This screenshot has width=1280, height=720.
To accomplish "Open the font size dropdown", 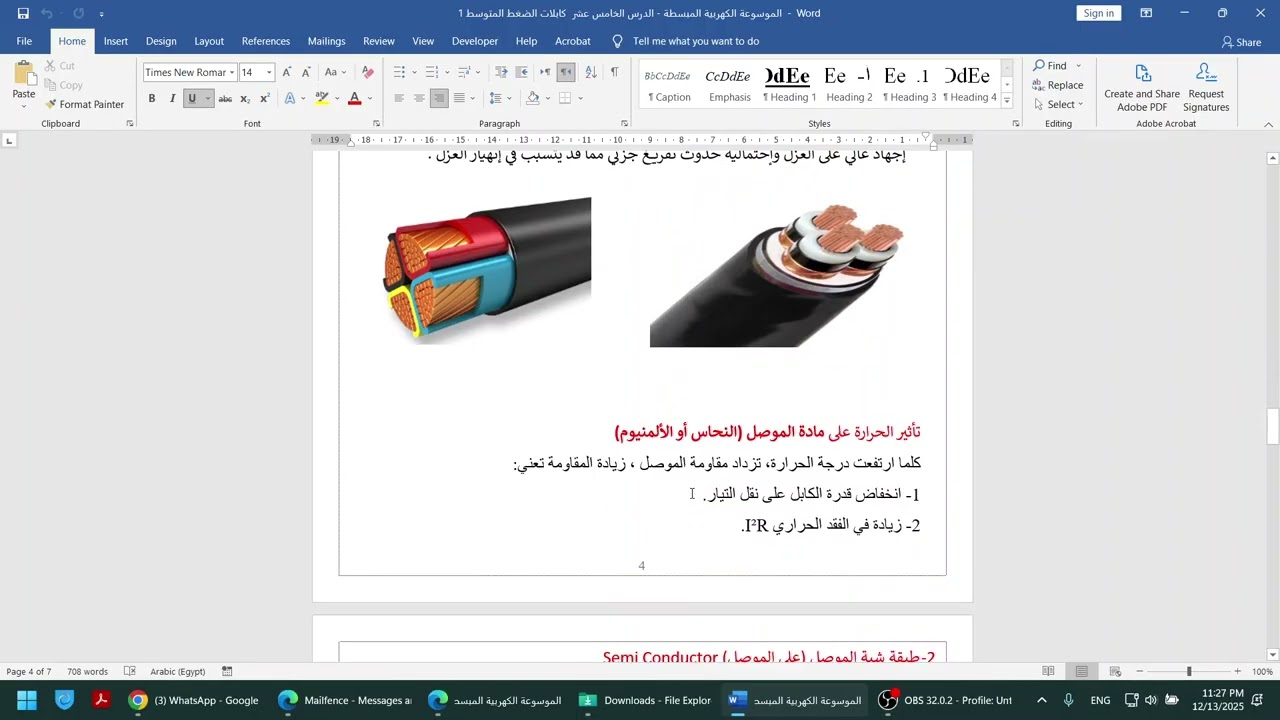I will 269,72.
